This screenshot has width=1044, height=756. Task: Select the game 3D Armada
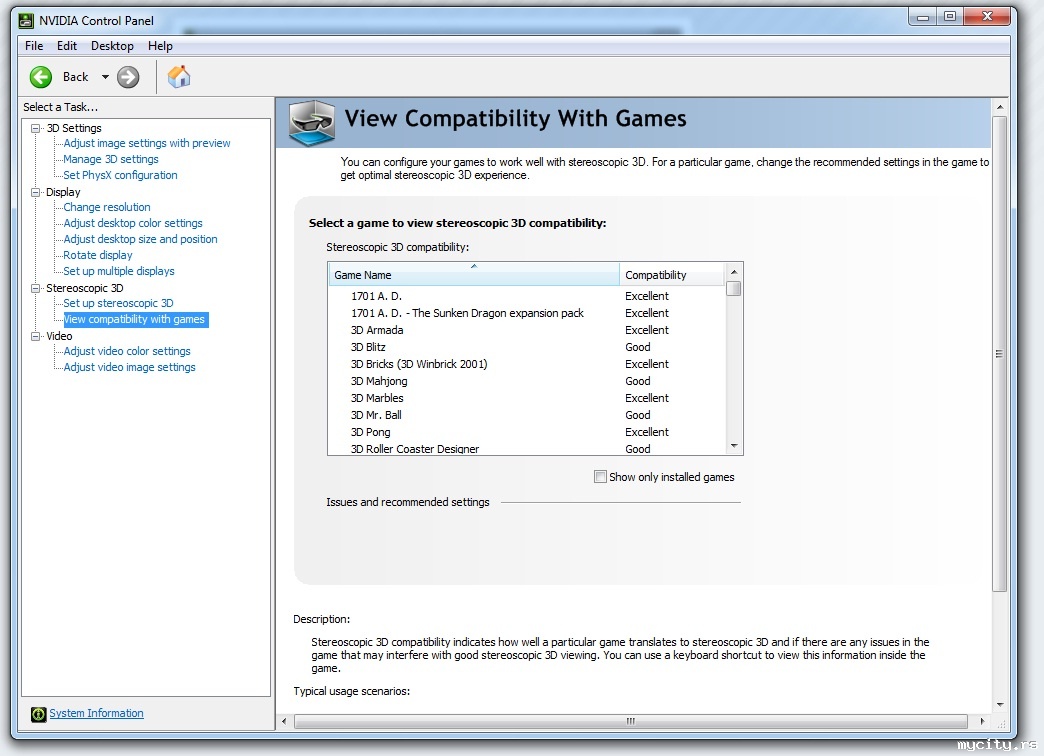526,330
